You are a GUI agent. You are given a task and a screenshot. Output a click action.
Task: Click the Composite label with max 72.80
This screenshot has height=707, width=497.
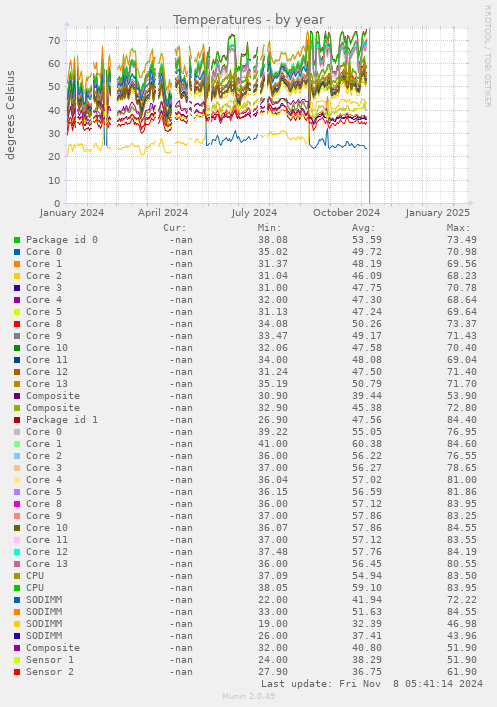pos(53,408)
